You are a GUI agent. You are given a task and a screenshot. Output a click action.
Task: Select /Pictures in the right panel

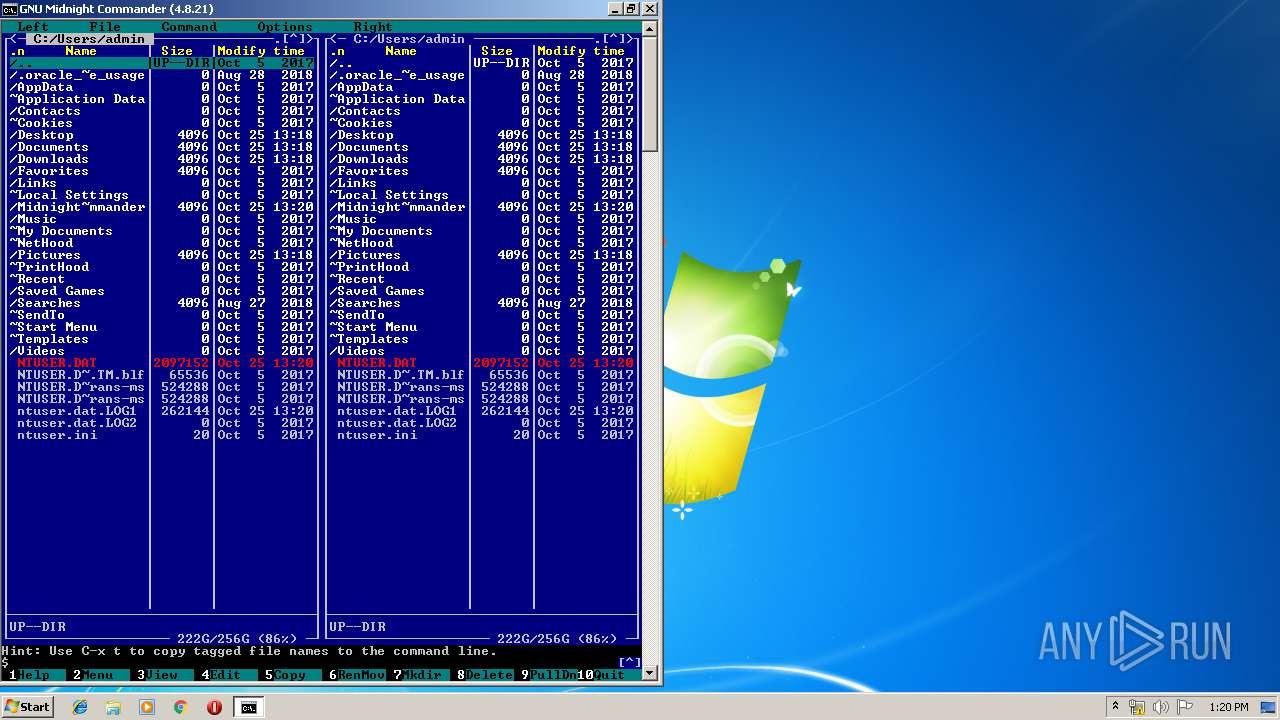coord(481,255)
